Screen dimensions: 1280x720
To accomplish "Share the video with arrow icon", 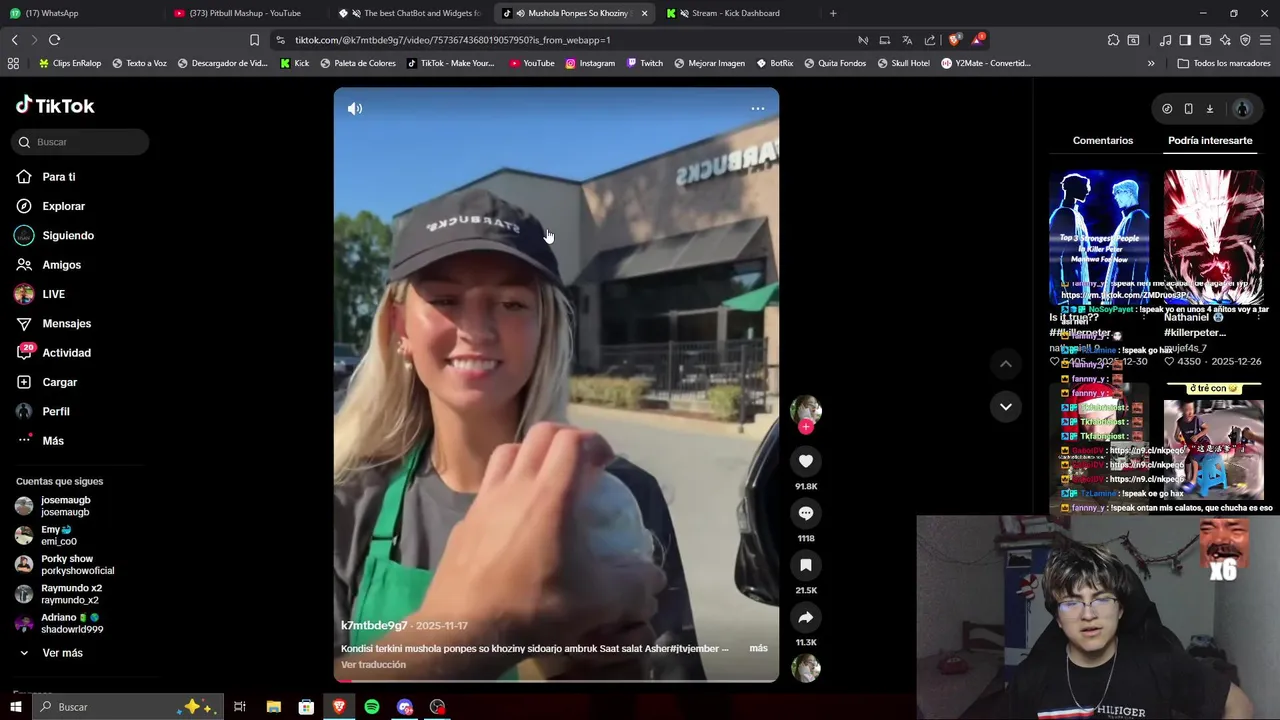I will (806, 617).
